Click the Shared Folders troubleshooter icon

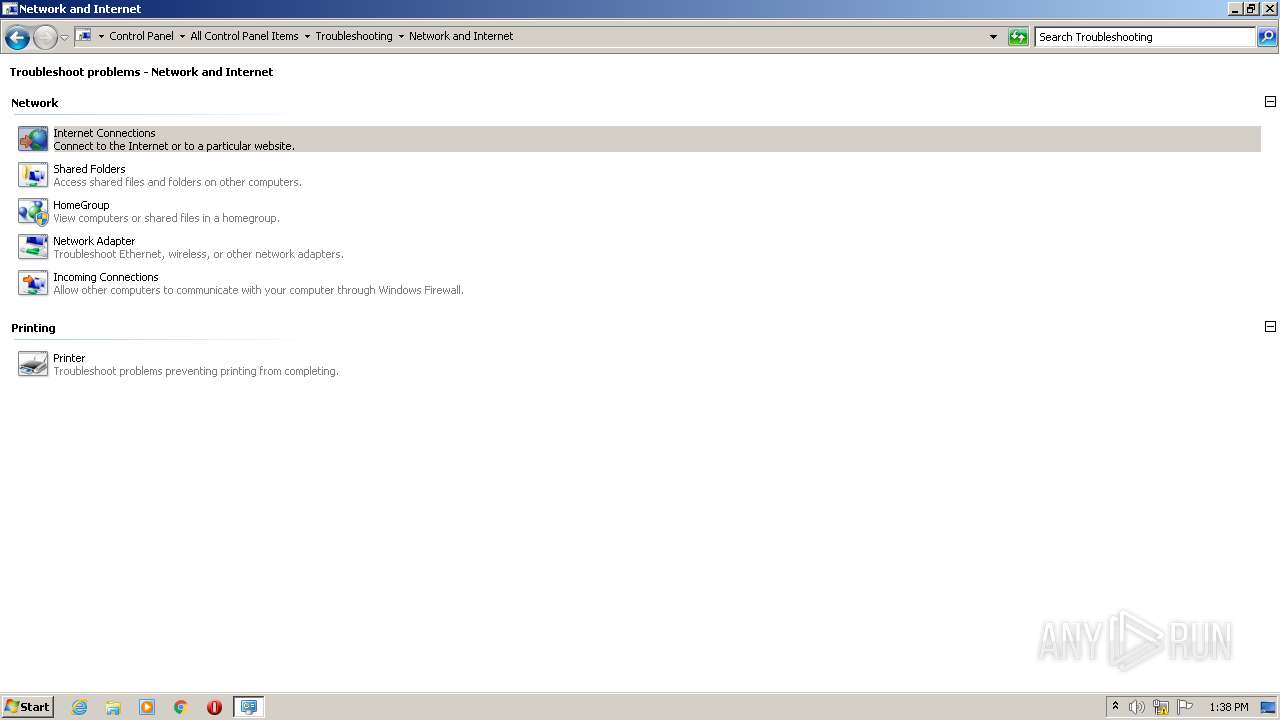[x=33, y=175]
